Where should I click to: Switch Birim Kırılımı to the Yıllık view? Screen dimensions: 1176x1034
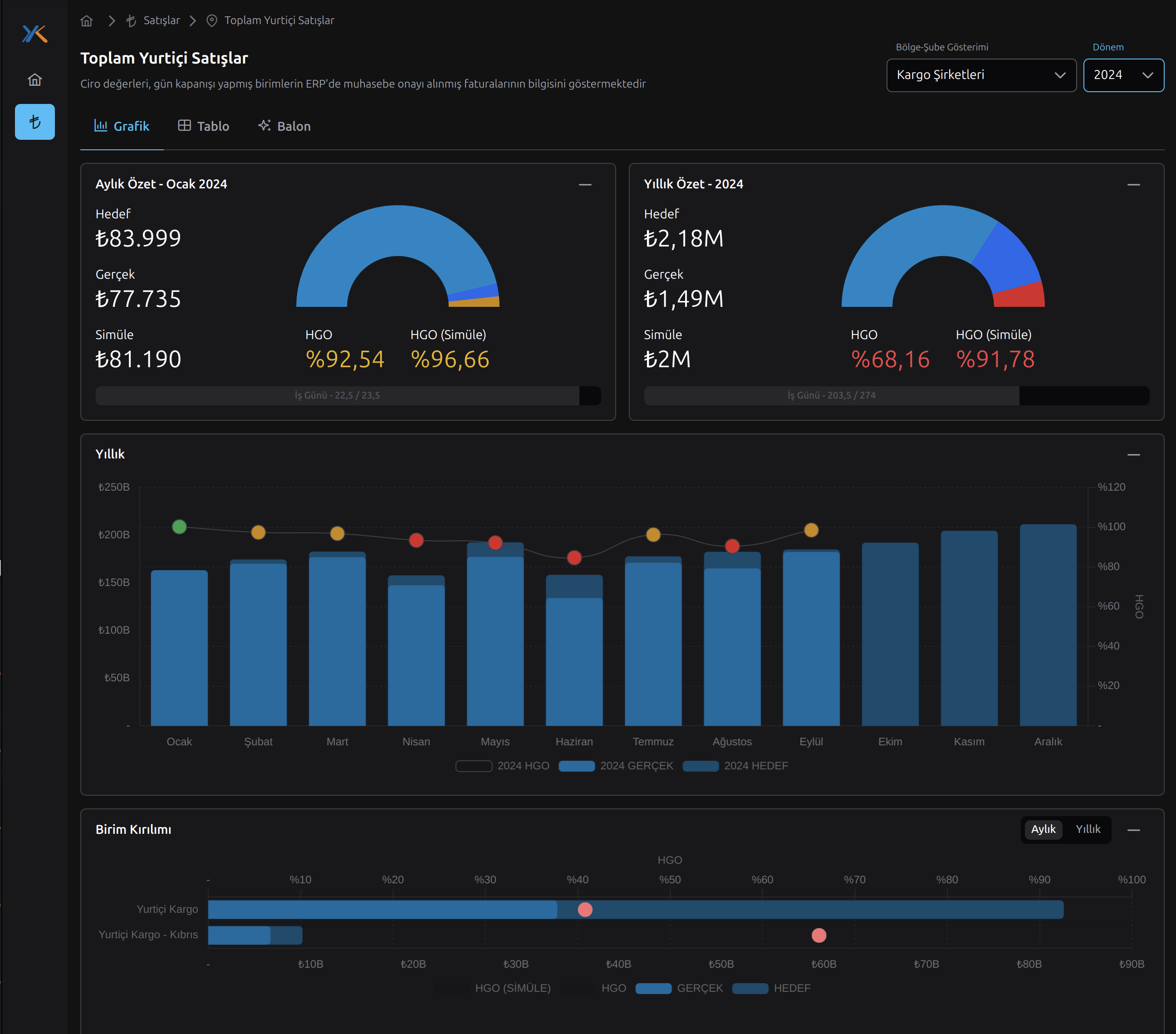point(1088,829)
